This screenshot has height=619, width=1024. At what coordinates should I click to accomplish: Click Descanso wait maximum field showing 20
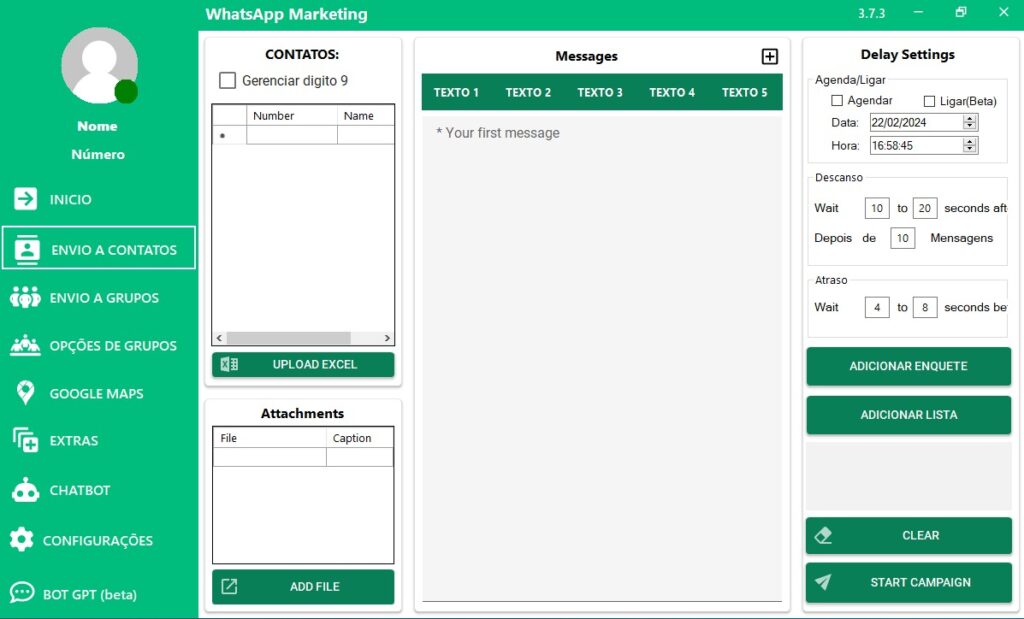coord(925,208)
